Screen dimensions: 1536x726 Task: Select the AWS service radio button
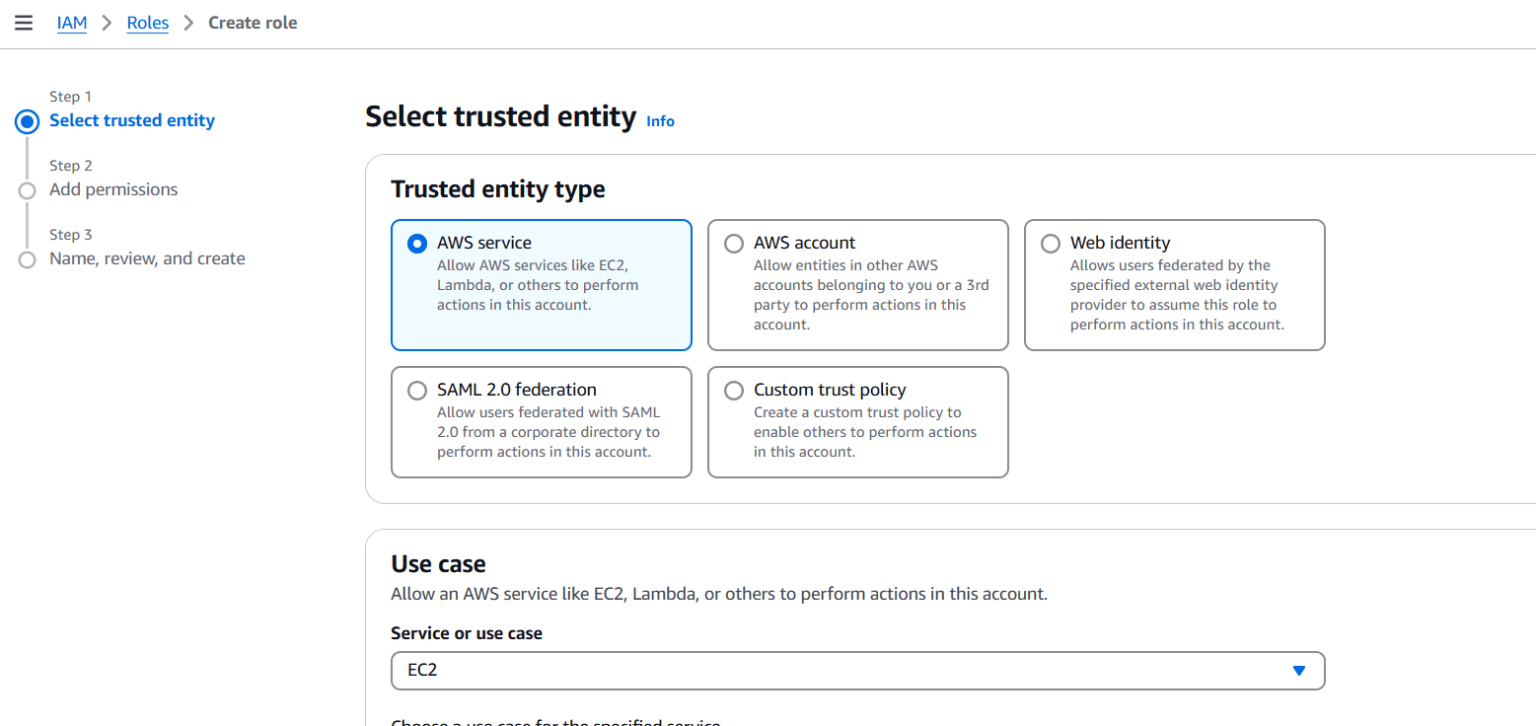pos(417,243)
